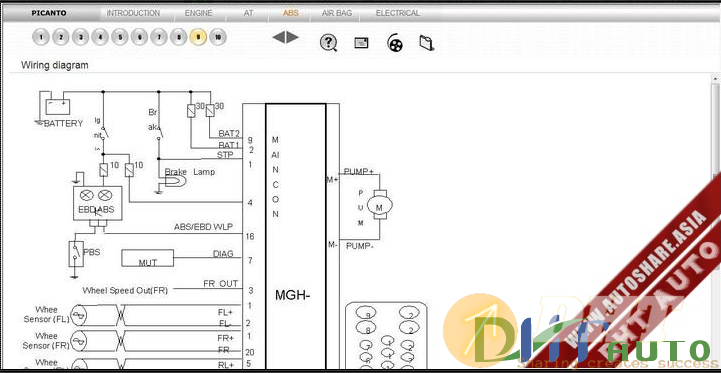Go to page 10 button
721x373 pixels.
pos(218,37)
